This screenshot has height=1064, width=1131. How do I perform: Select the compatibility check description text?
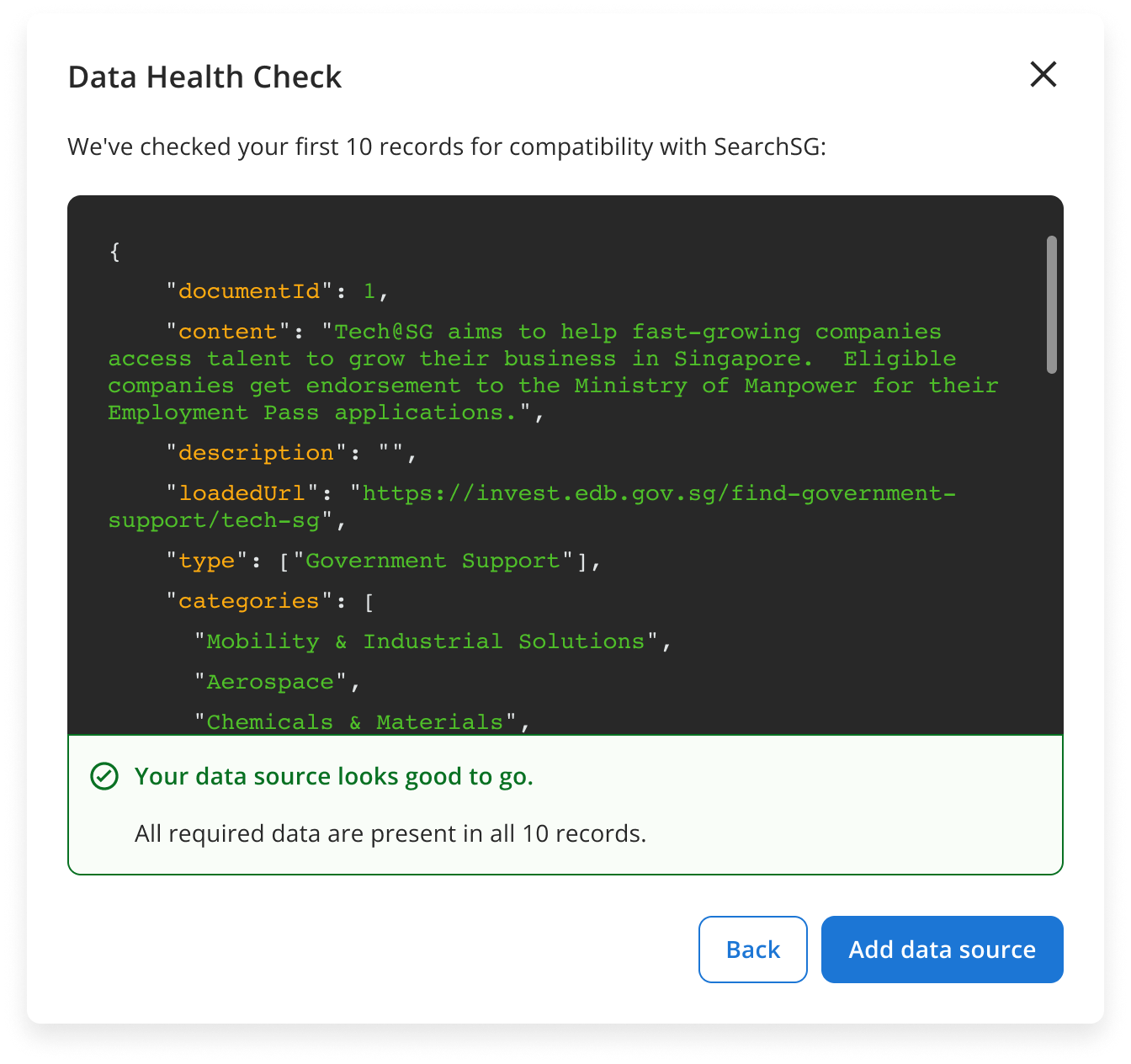[446, 146]
